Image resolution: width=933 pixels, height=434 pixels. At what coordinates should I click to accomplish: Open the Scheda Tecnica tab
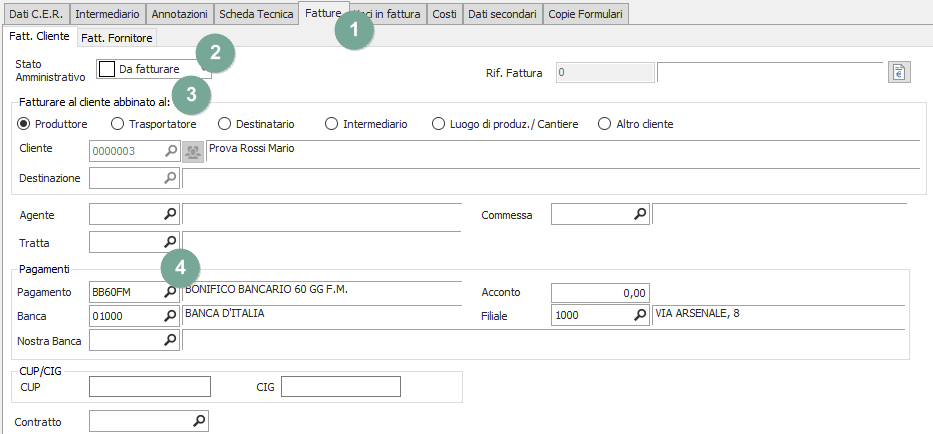click(x=256, y=14)
